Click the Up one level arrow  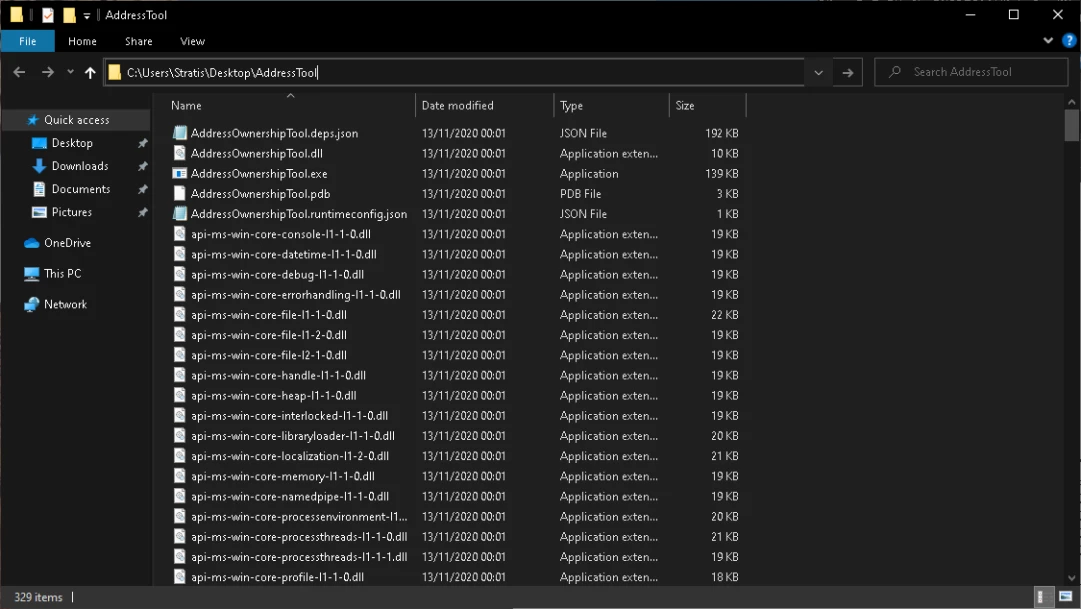pos(90,72)
